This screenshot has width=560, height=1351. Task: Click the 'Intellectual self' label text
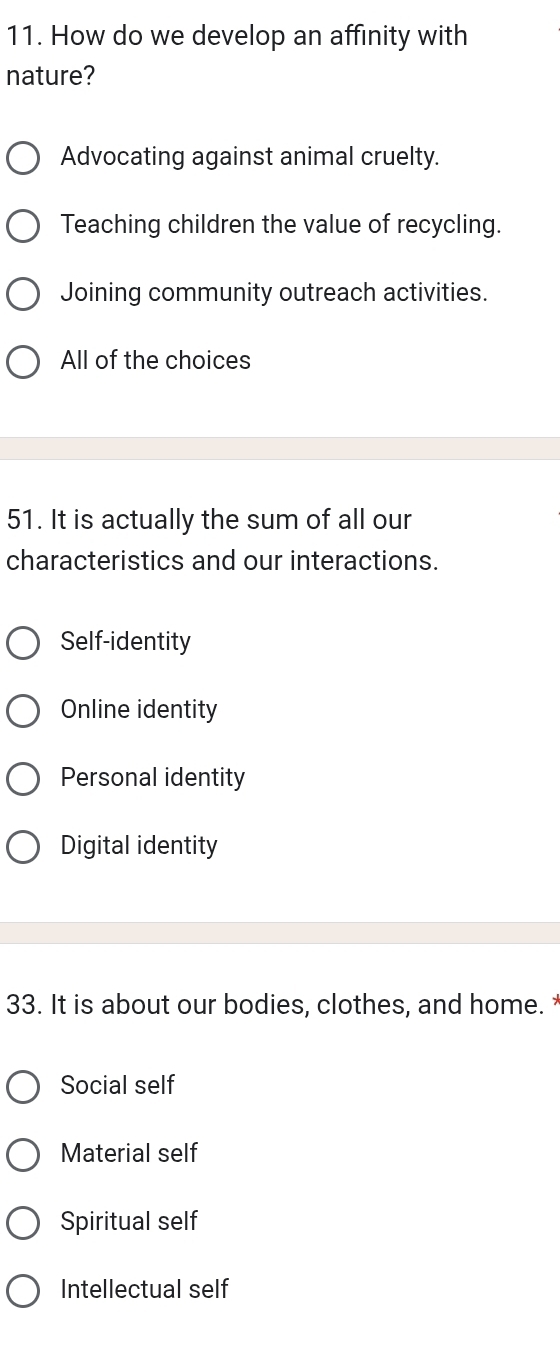click(145, 1290)
